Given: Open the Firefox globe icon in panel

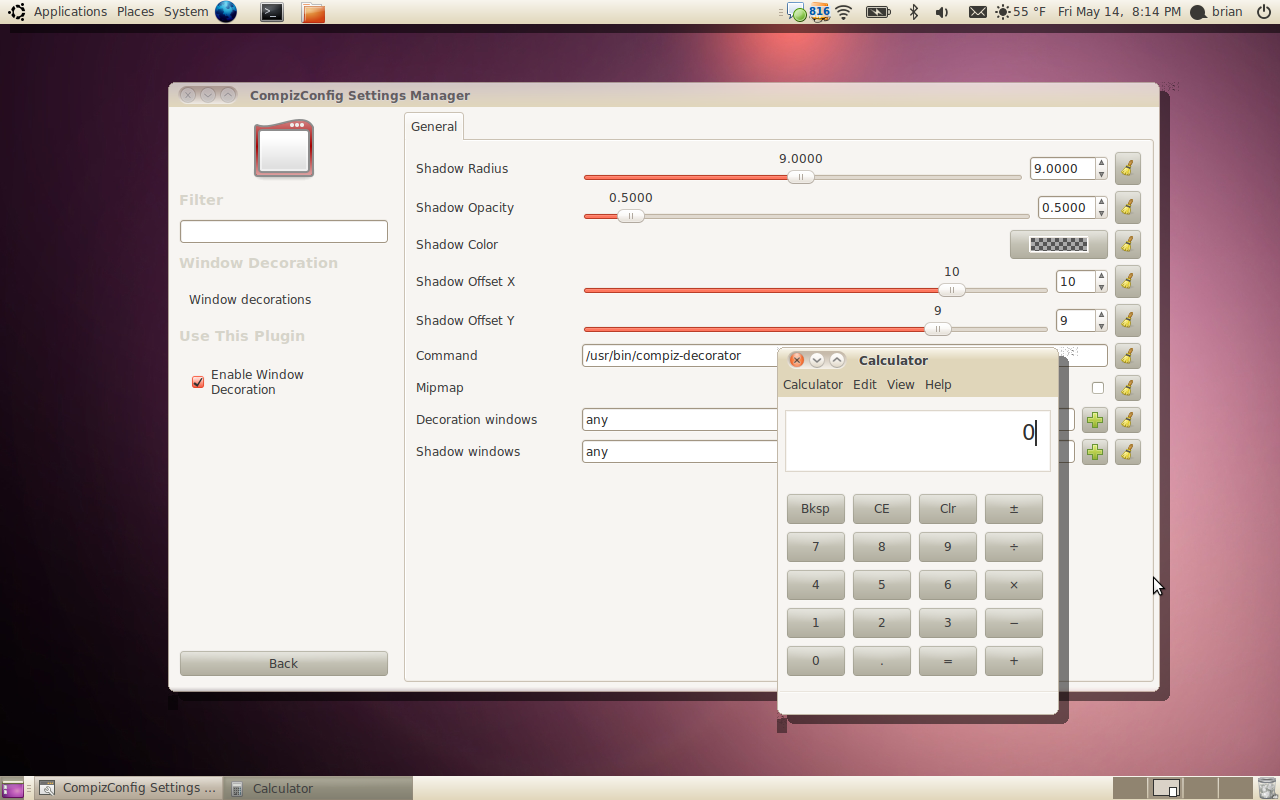Looking at the screenshot, I should click(226, 12).
